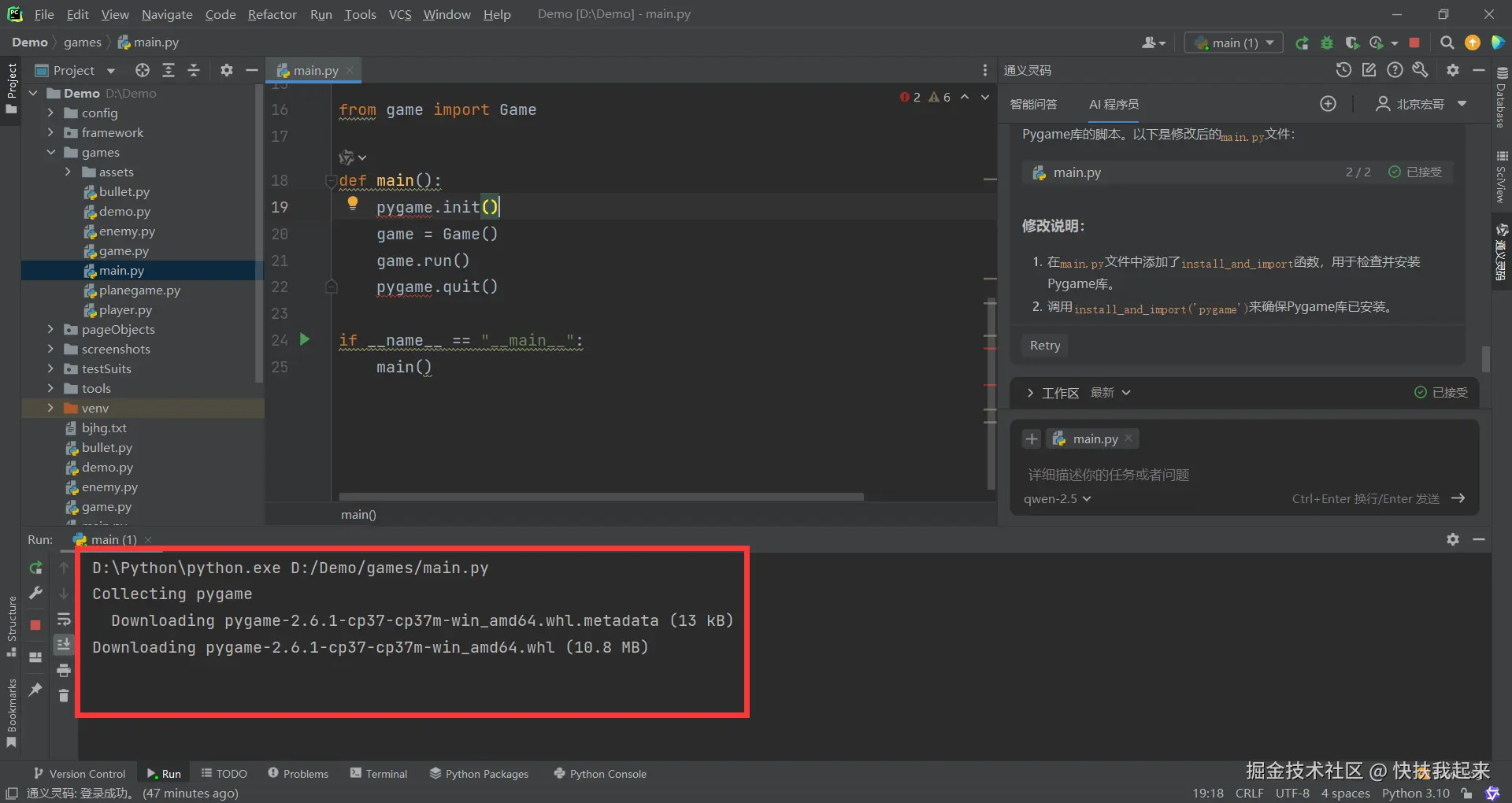Select planegame.py in project tree
Viewport: 1512px width, 803px height.
[139, 290]
